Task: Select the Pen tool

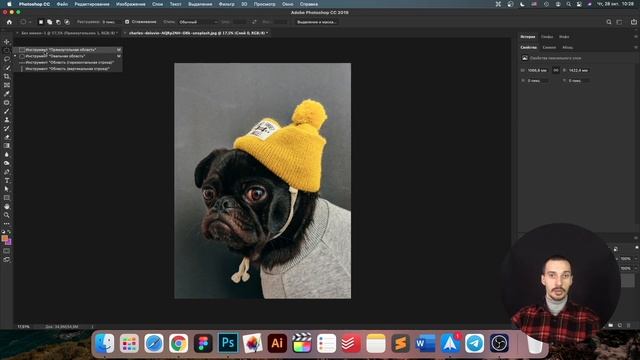Action: pyautogui.click(x=7, y=172)
